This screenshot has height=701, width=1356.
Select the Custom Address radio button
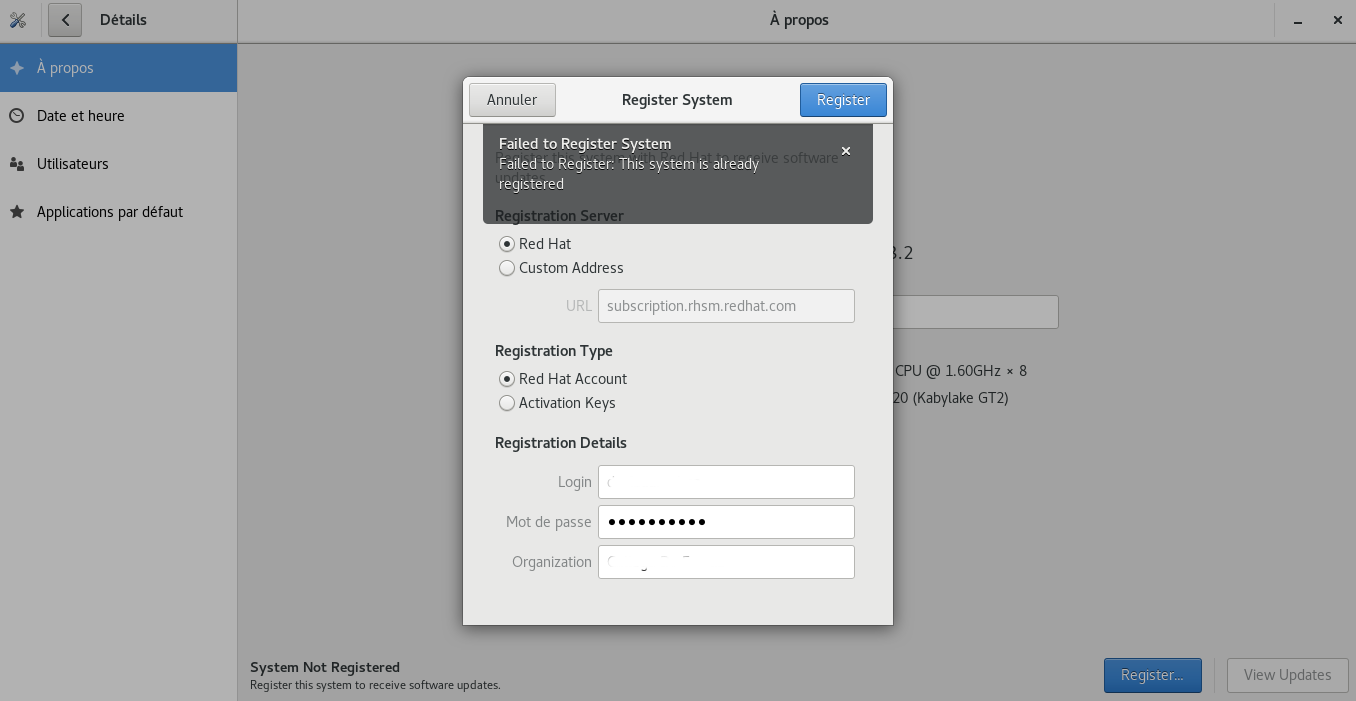point(507,268)
